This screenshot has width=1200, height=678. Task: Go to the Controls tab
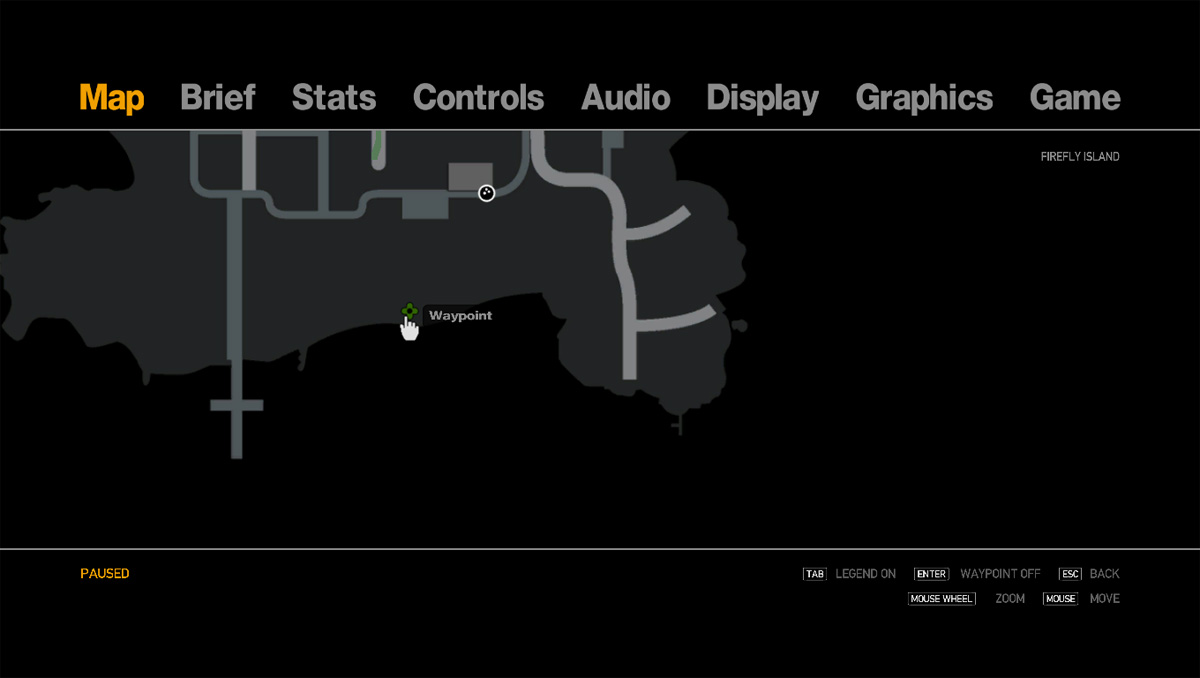pos(478,98)
